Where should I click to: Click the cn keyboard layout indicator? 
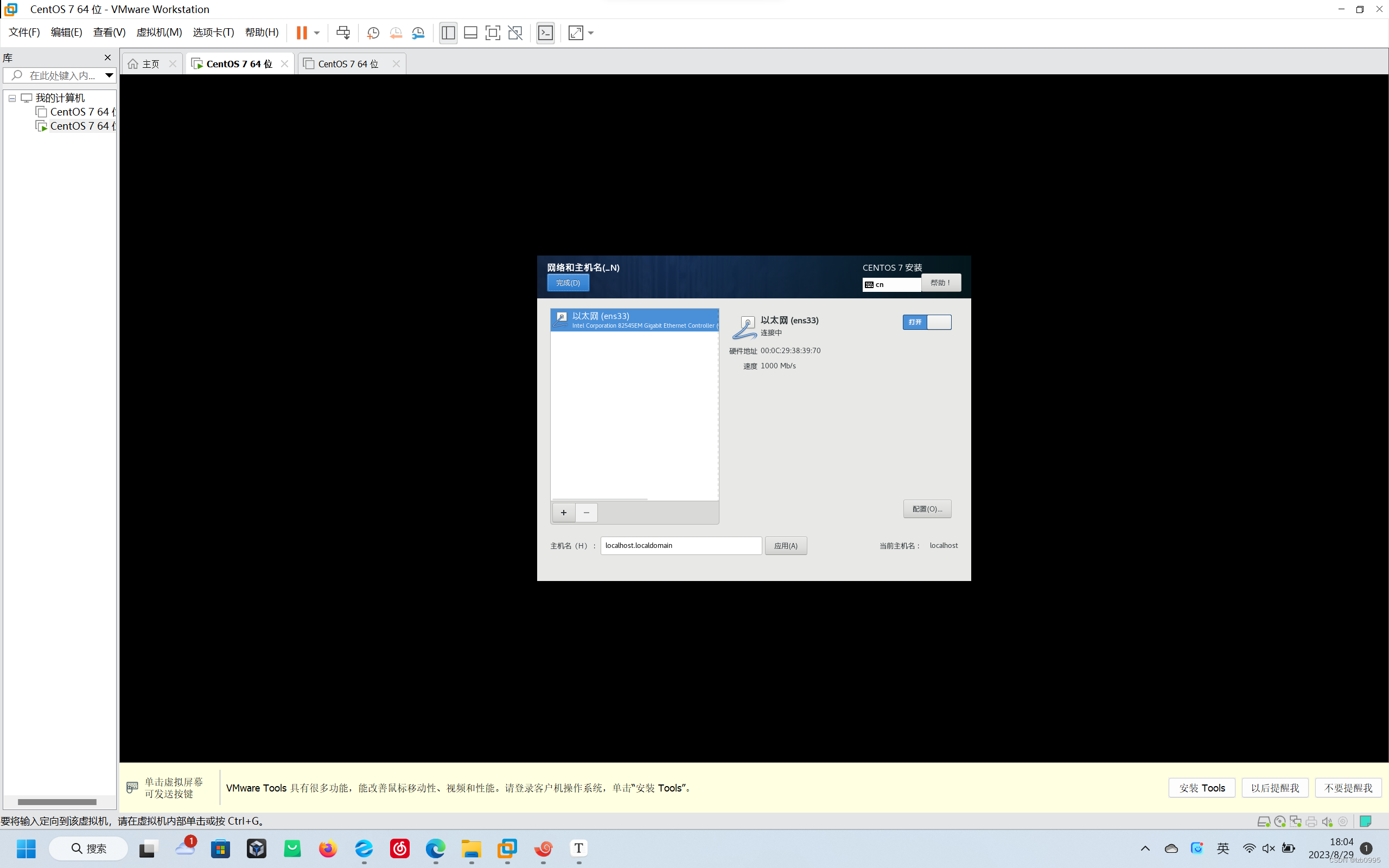(891, 284)
